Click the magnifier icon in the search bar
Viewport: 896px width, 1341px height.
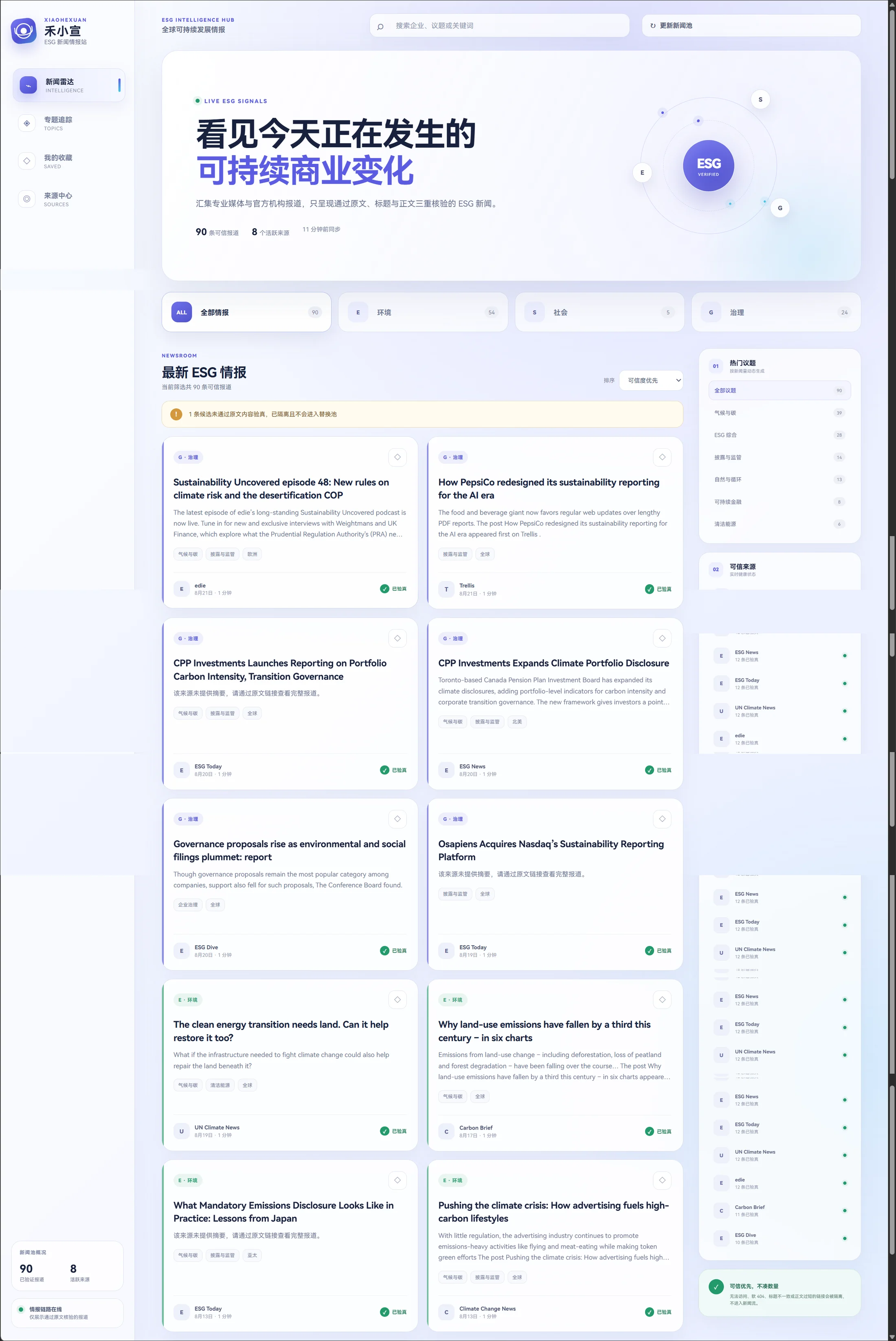point(380,26)
